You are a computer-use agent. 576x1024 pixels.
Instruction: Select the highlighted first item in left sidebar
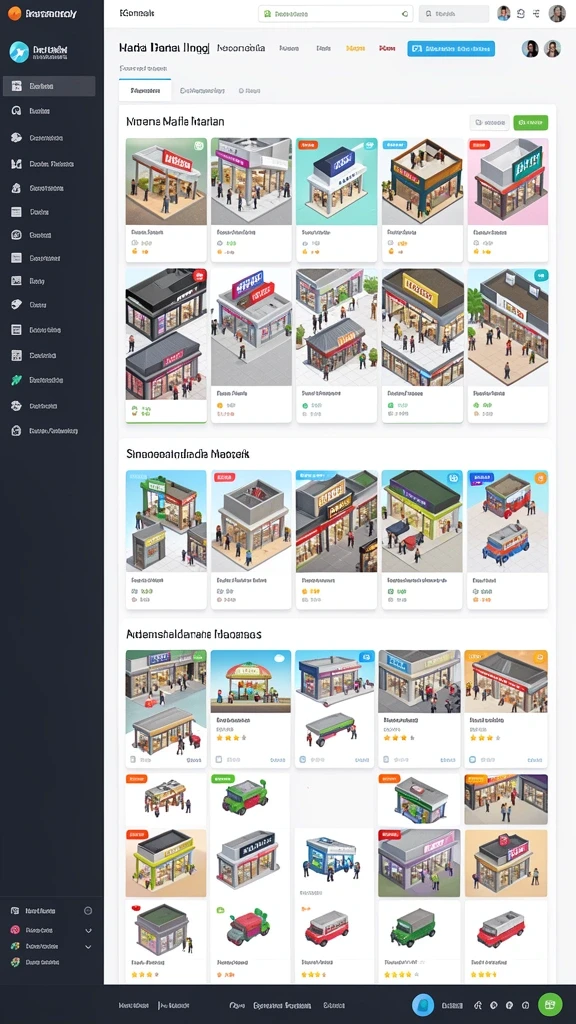(49, 86)
